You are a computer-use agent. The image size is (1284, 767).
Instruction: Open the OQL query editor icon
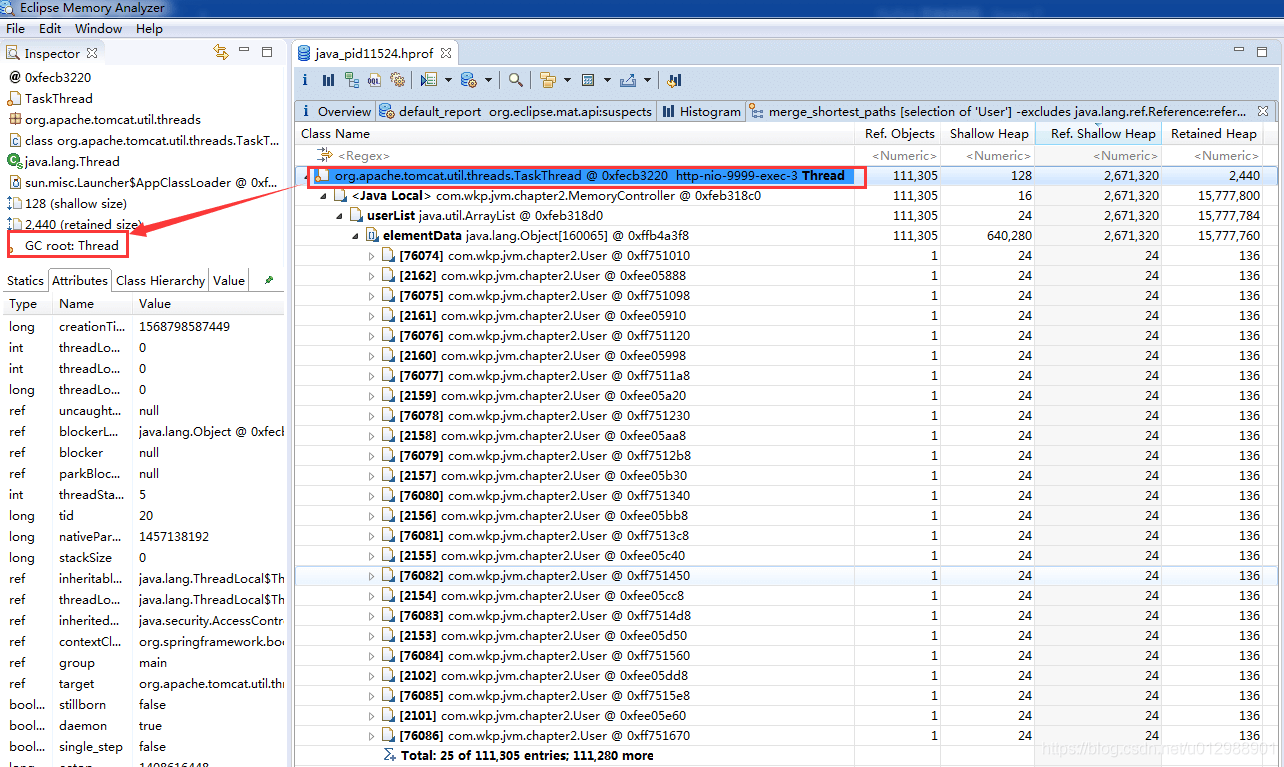(x=375, y=80)
